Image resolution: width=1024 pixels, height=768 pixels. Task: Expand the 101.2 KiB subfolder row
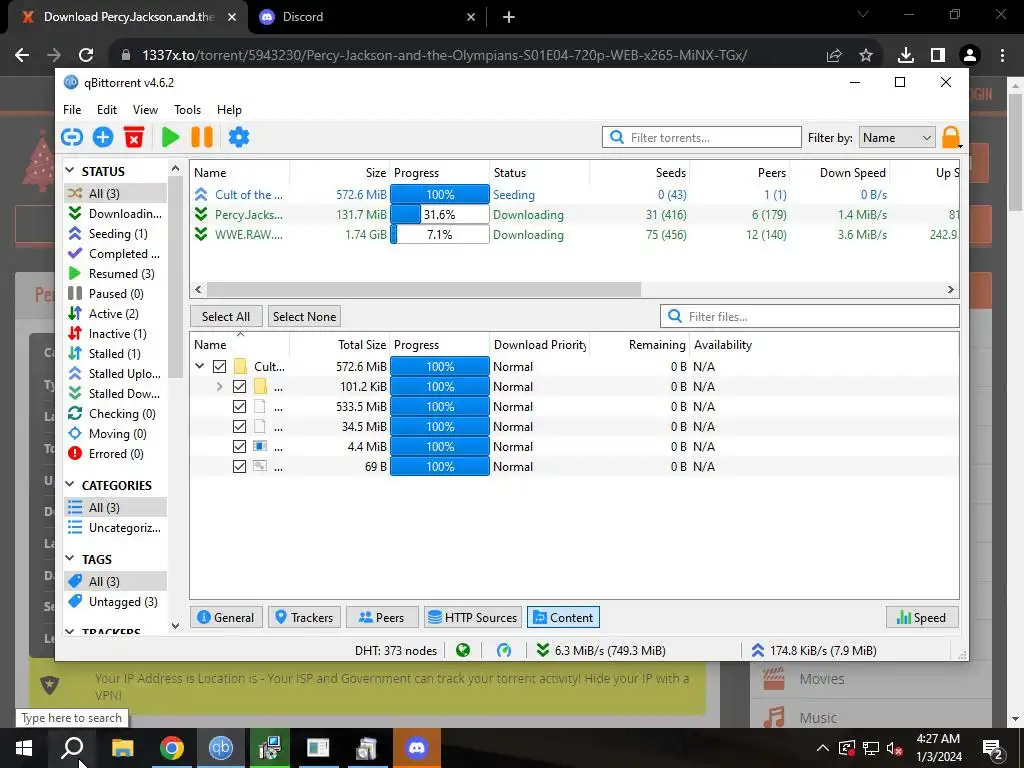[x=219, y=387]
